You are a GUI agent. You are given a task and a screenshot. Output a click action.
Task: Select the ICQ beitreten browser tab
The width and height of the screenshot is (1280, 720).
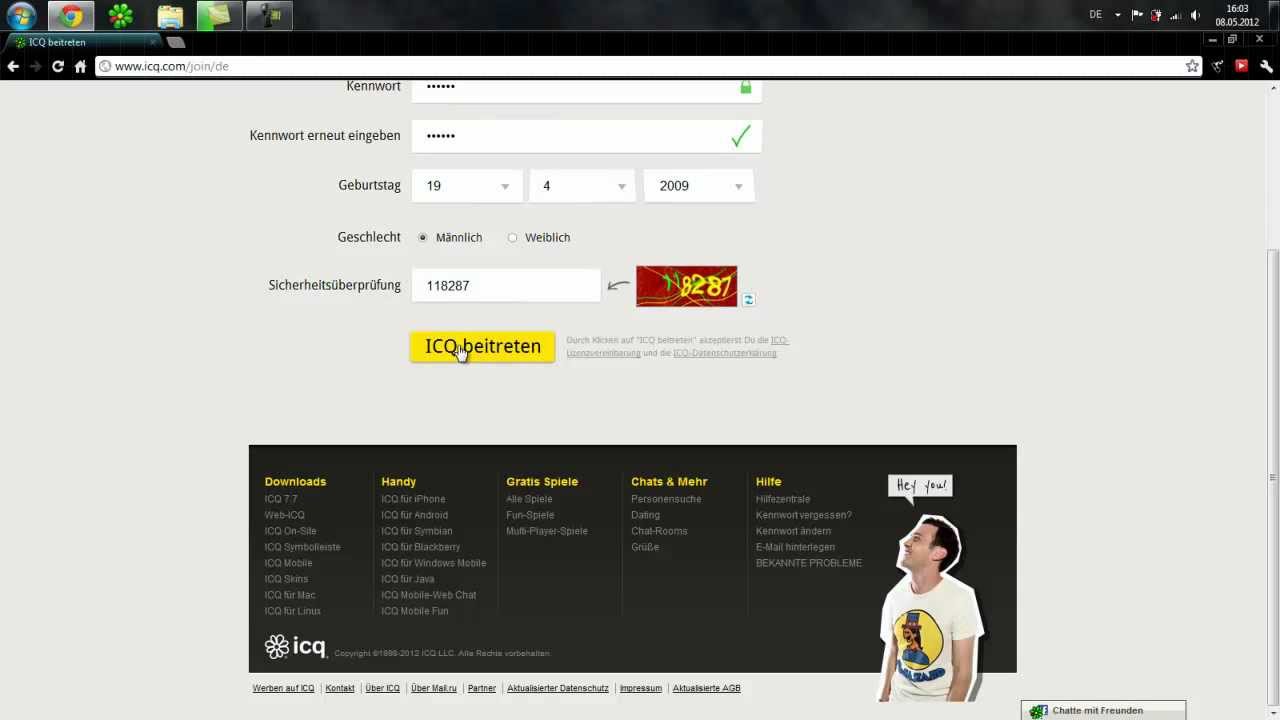(80, 42)
